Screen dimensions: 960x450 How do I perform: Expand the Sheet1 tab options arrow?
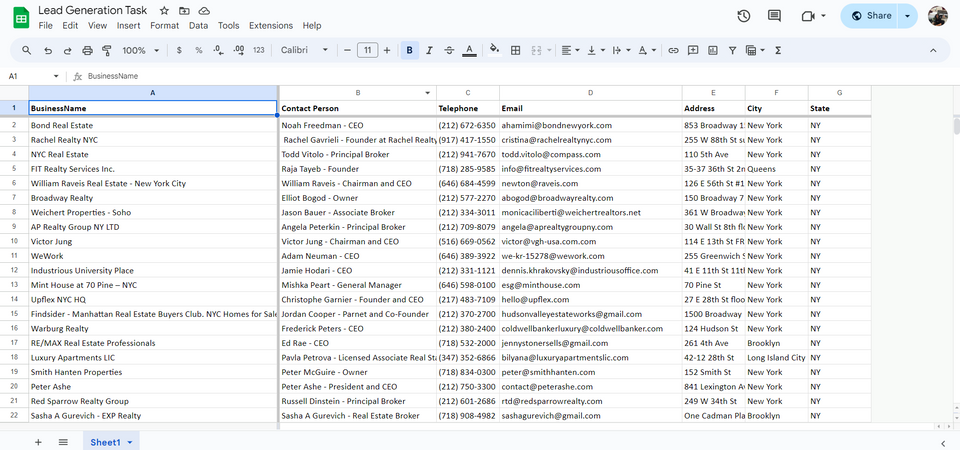[x=130, y=442]
